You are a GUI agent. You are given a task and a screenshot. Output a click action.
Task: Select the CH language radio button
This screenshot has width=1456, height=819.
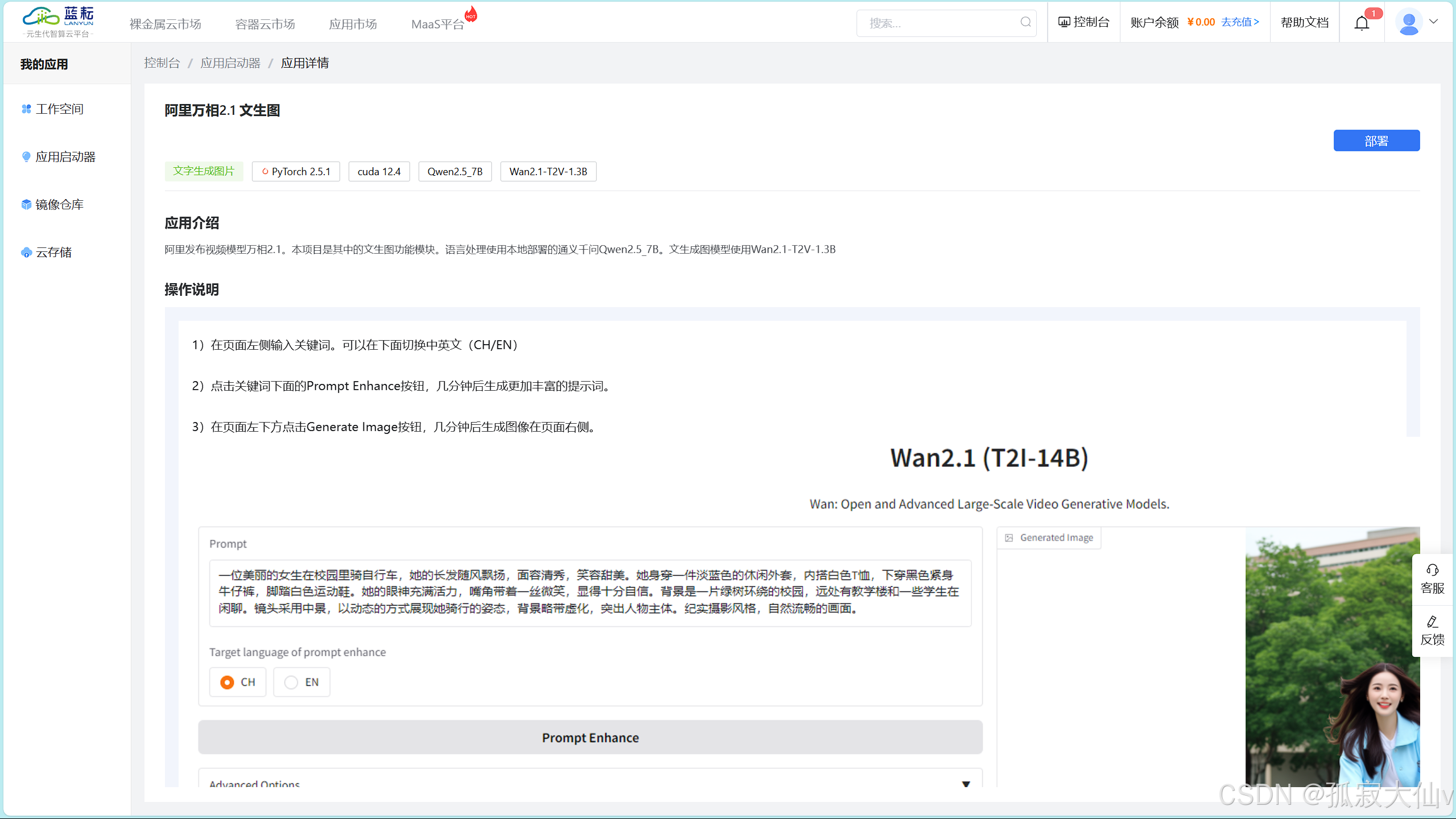coord(227,682)
